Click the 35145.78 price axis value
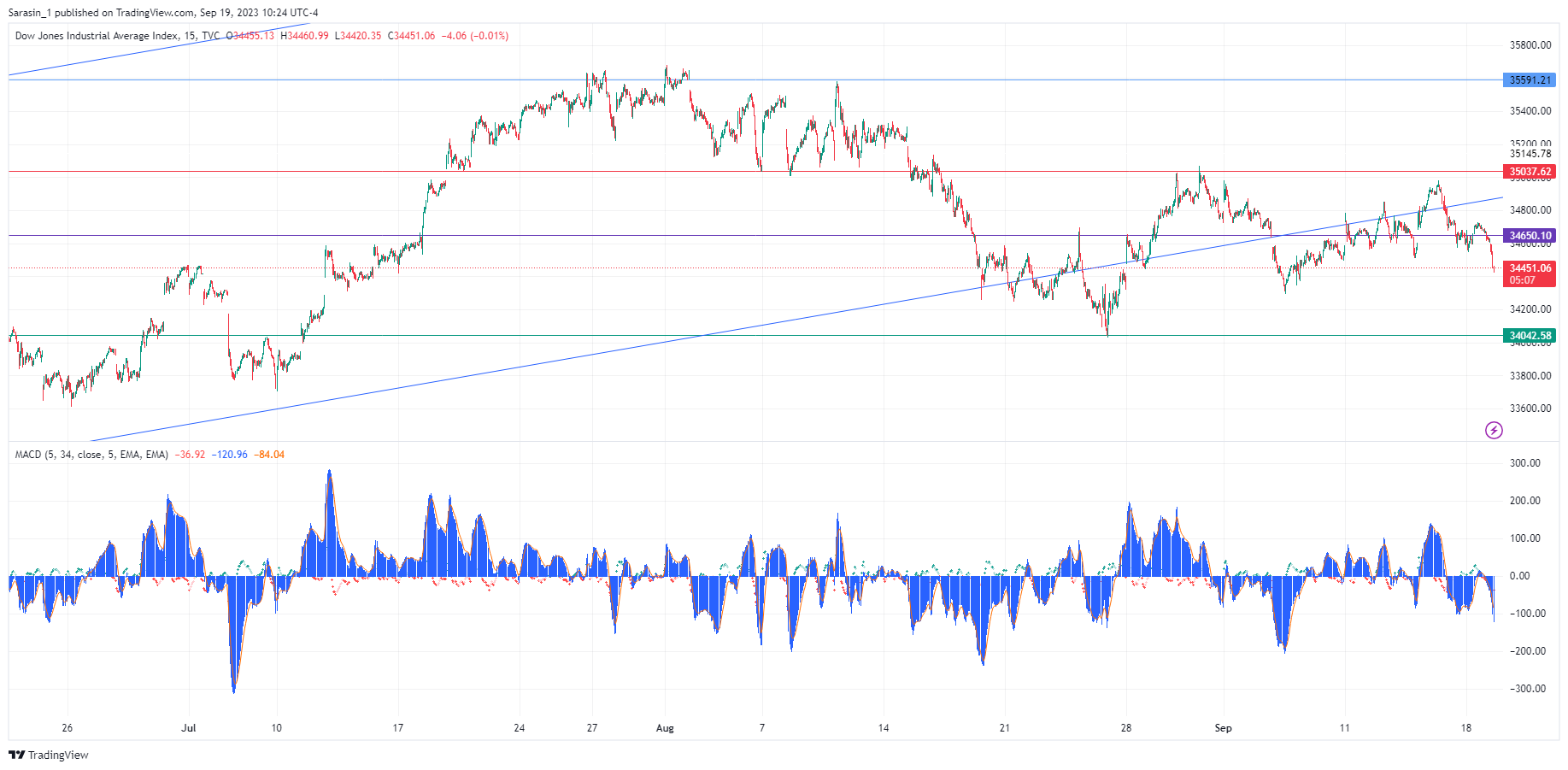 (1530, 155)
